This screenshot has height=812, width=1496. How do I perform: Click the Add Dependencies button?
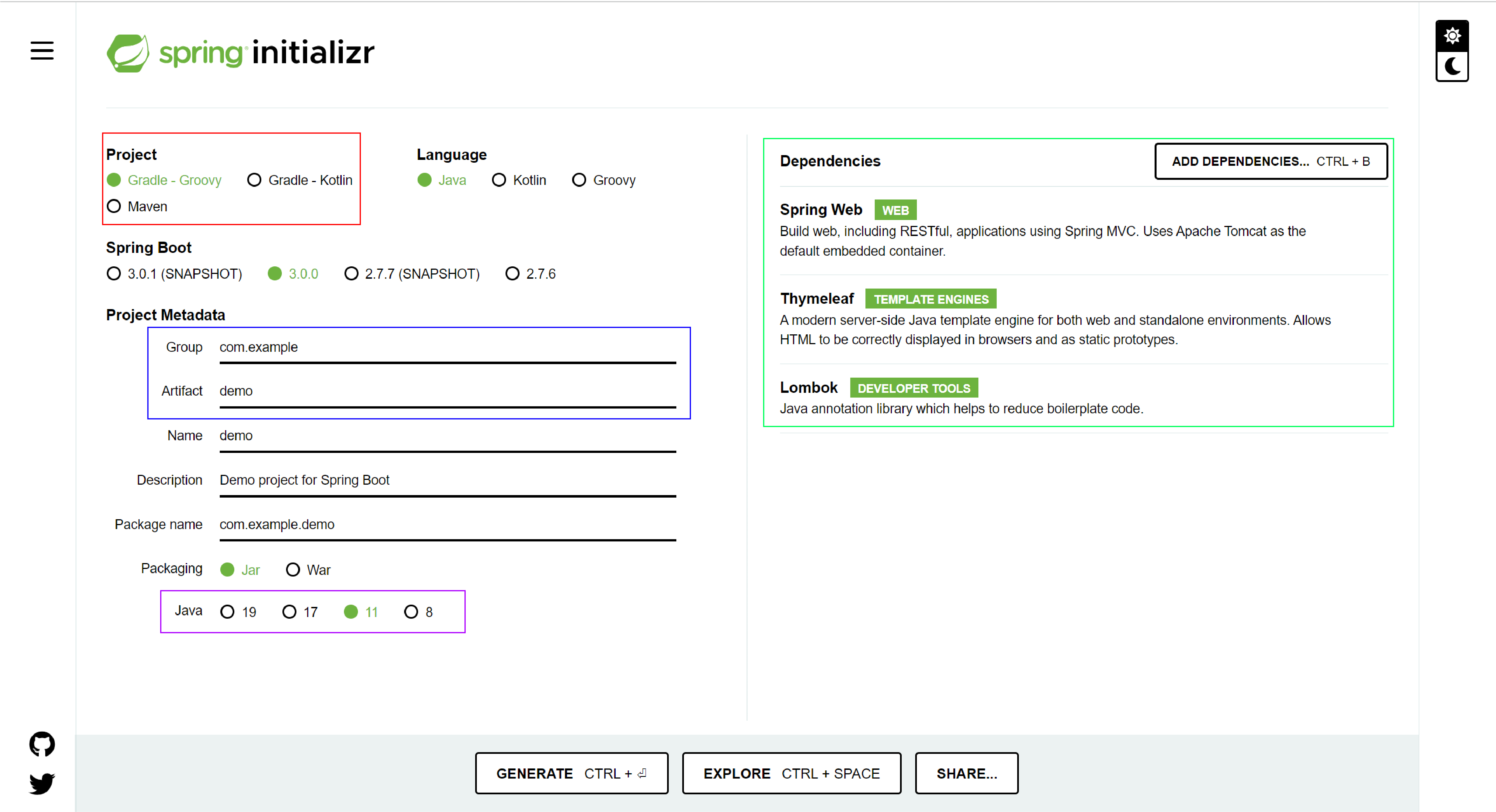1271,161
